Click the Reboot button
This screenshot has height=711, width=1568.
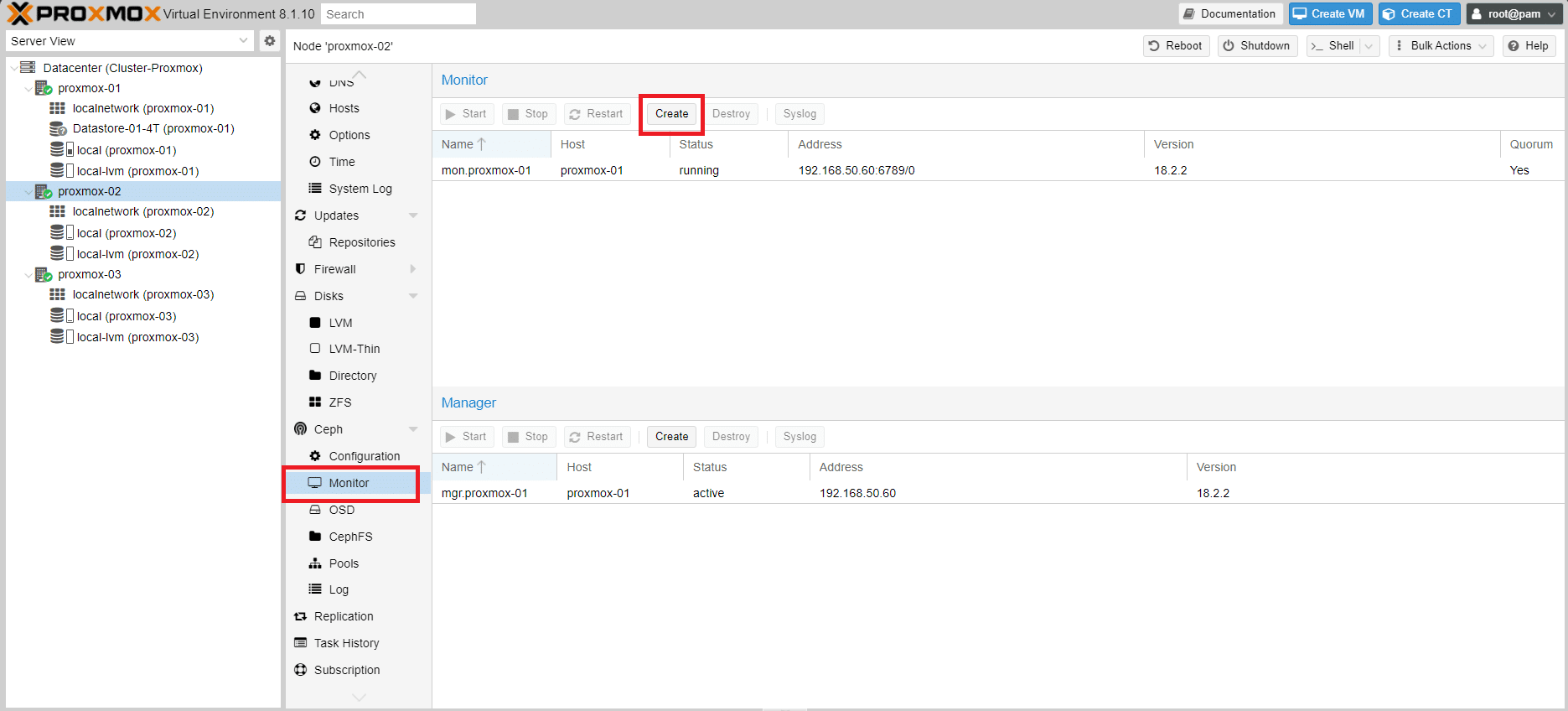click(x=1176, y=46)
